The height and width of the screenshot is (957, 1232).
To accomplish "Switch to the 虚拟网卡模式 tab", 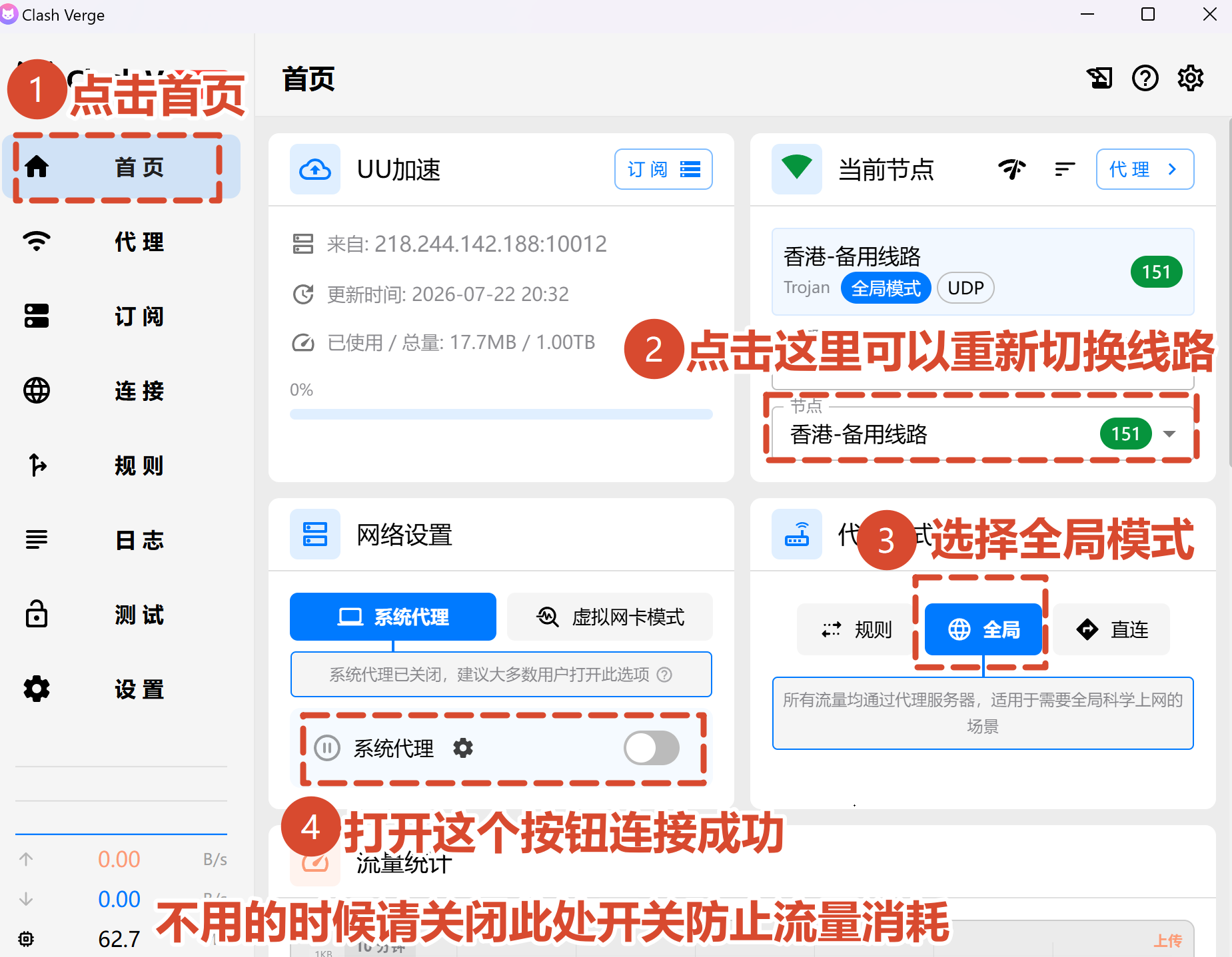I will [610, 617].
